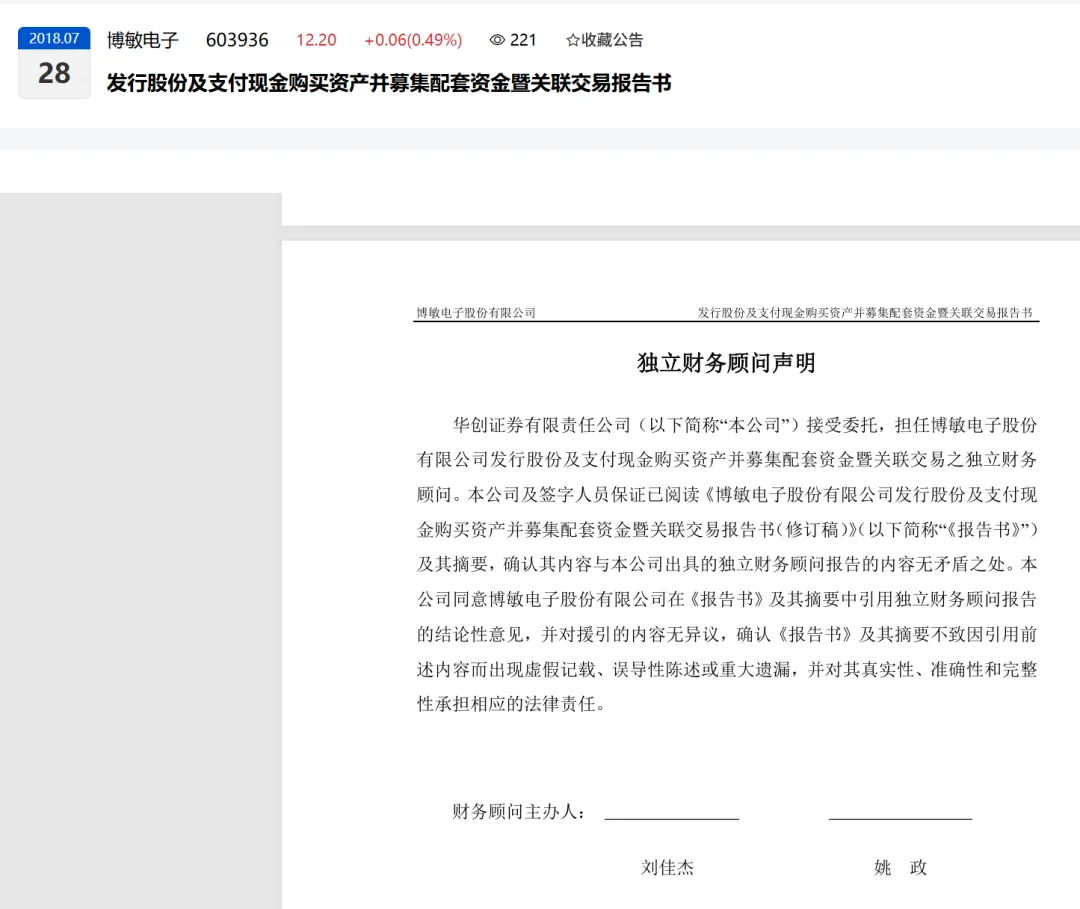Click the 2018.07 date badge
Image resolution: width=1080 pixels, height=909 pixels.
point(54,39)
